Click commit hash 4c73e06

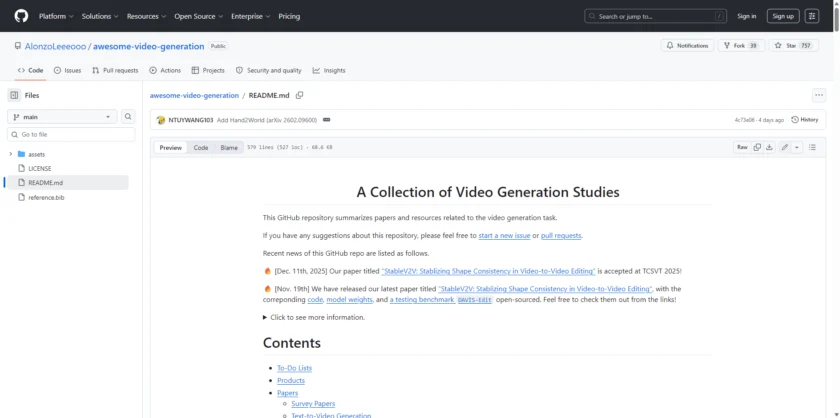[745, 120]
